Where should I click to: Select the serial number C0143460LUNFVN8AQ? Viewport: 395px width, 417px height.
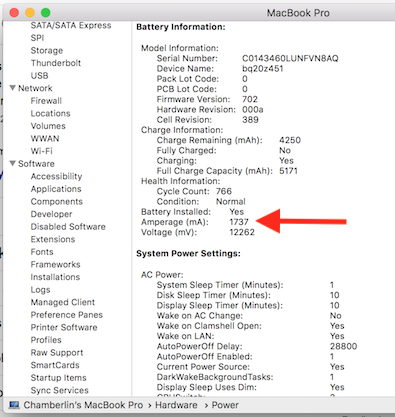point(290,58)
